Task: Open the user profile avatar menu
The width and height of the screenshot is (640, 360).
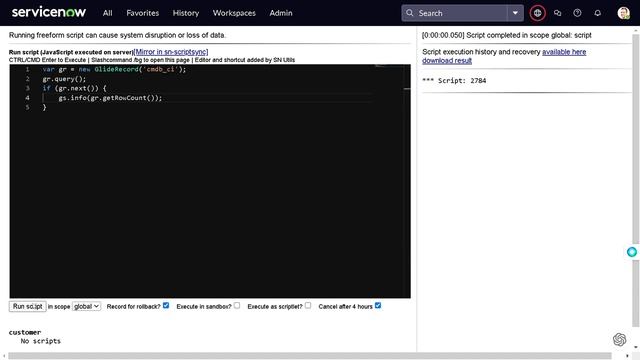Action: (x=623, y=13)
